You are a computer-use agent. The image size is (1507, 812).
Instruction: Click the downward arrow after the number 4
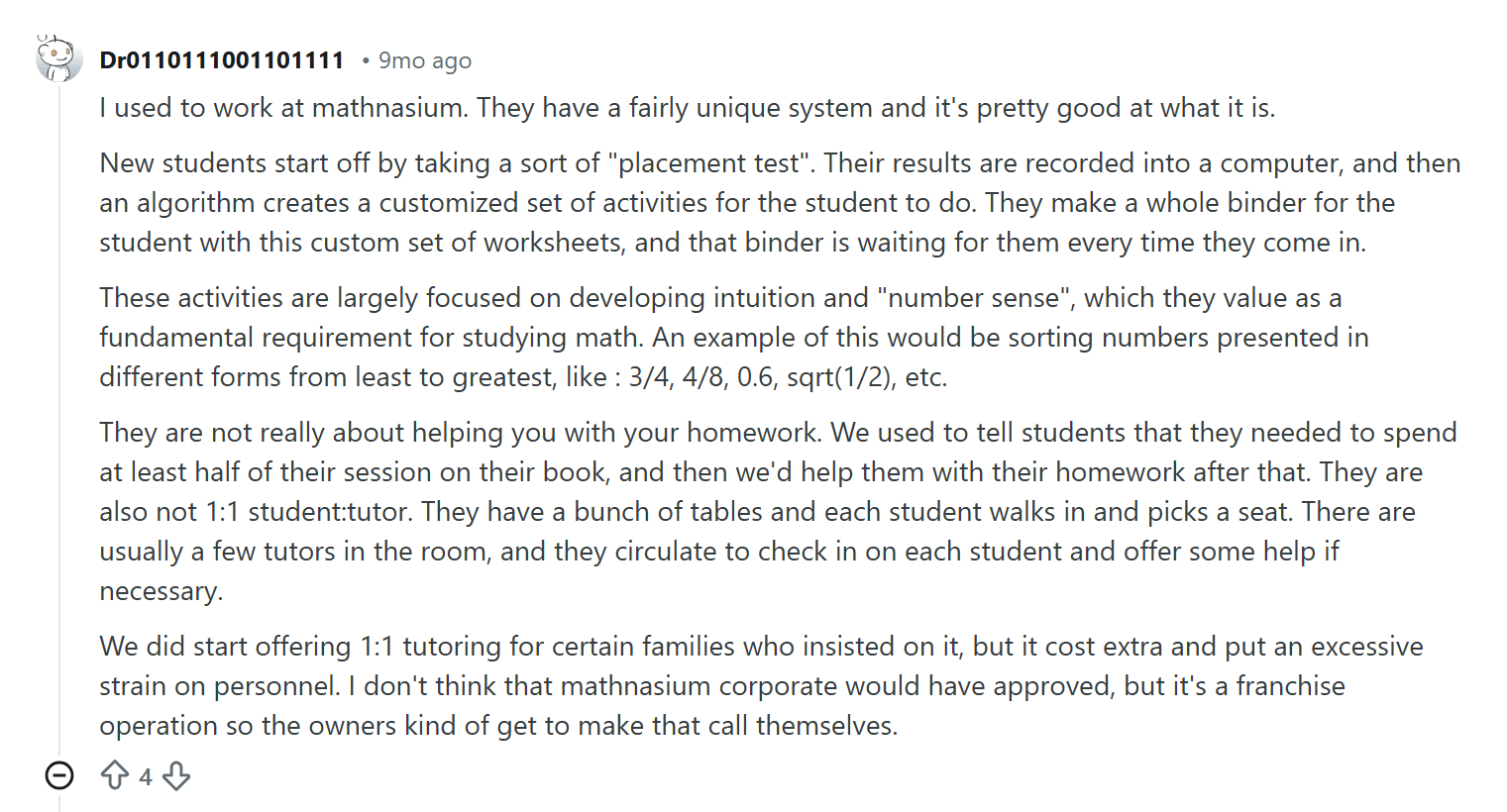(x=175, y=776)
